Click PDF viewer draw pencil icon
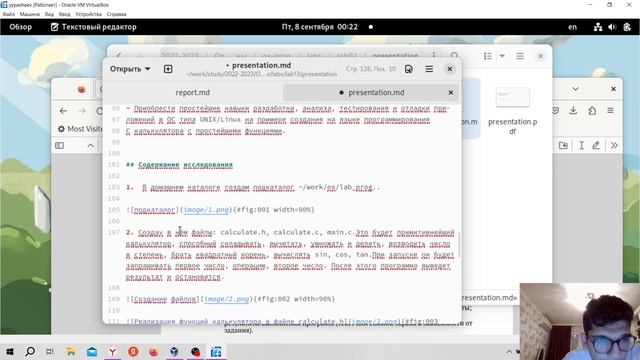Viewport: 640px width, 360px height. [x=596, y=145]
